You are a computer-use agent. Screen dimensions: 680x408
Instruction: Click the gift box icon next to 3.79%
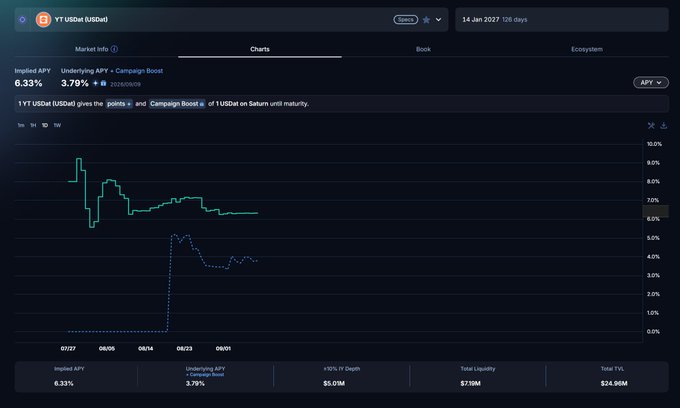[103, 83]
